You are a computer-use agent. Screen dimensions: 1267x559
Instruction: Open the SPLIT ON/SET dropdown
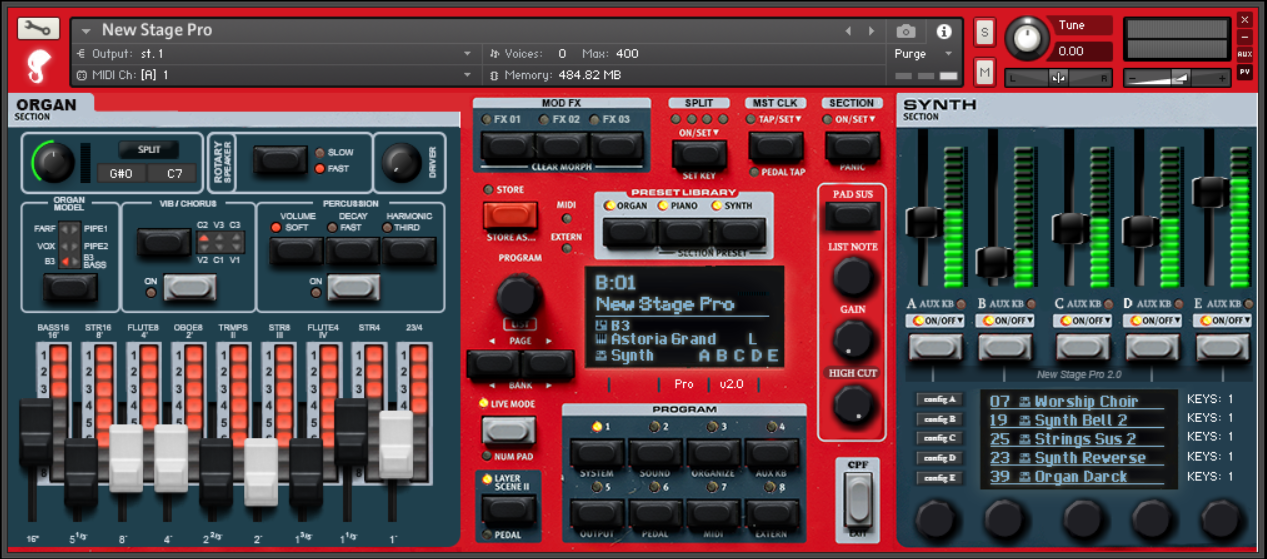pyautogui.click(x=699, y=132)
